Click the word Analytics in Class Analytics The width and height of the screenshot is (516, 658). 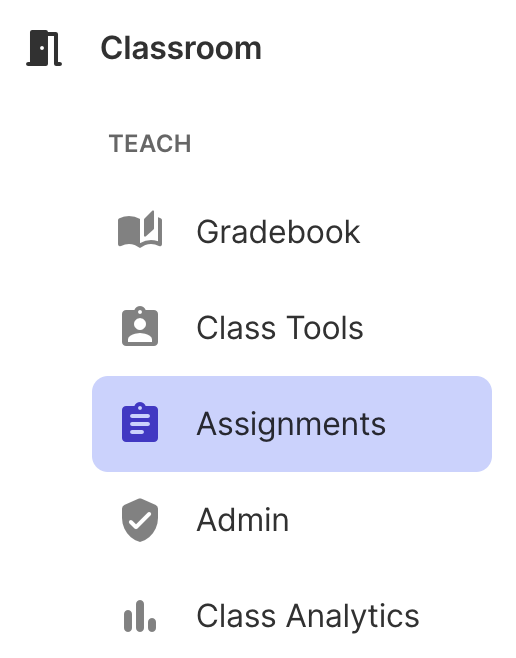pyautogui.click(x=353, y=616)
